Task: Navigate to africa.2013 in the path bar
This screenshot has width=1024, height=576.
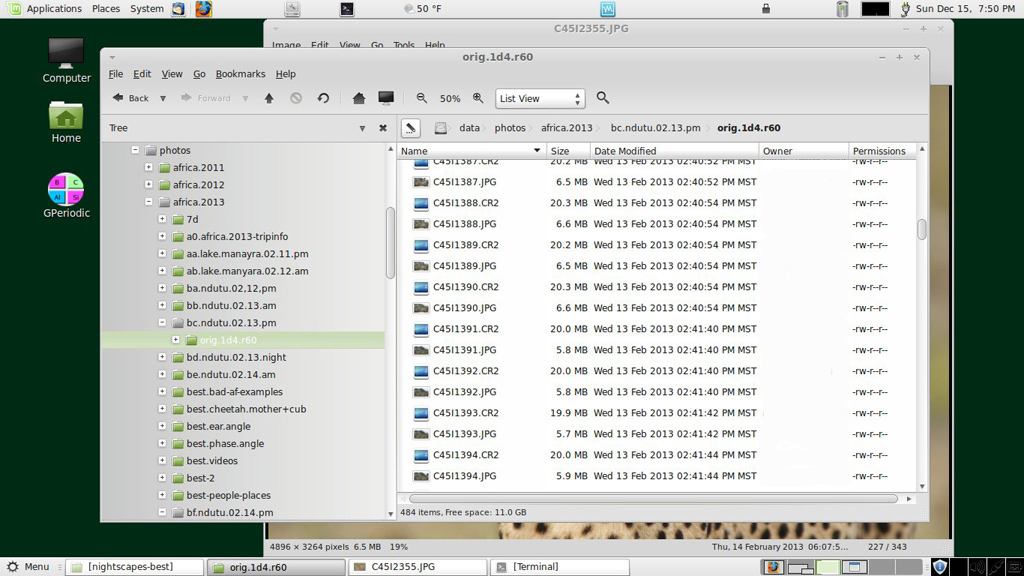Action: click(x=567, y=128)
